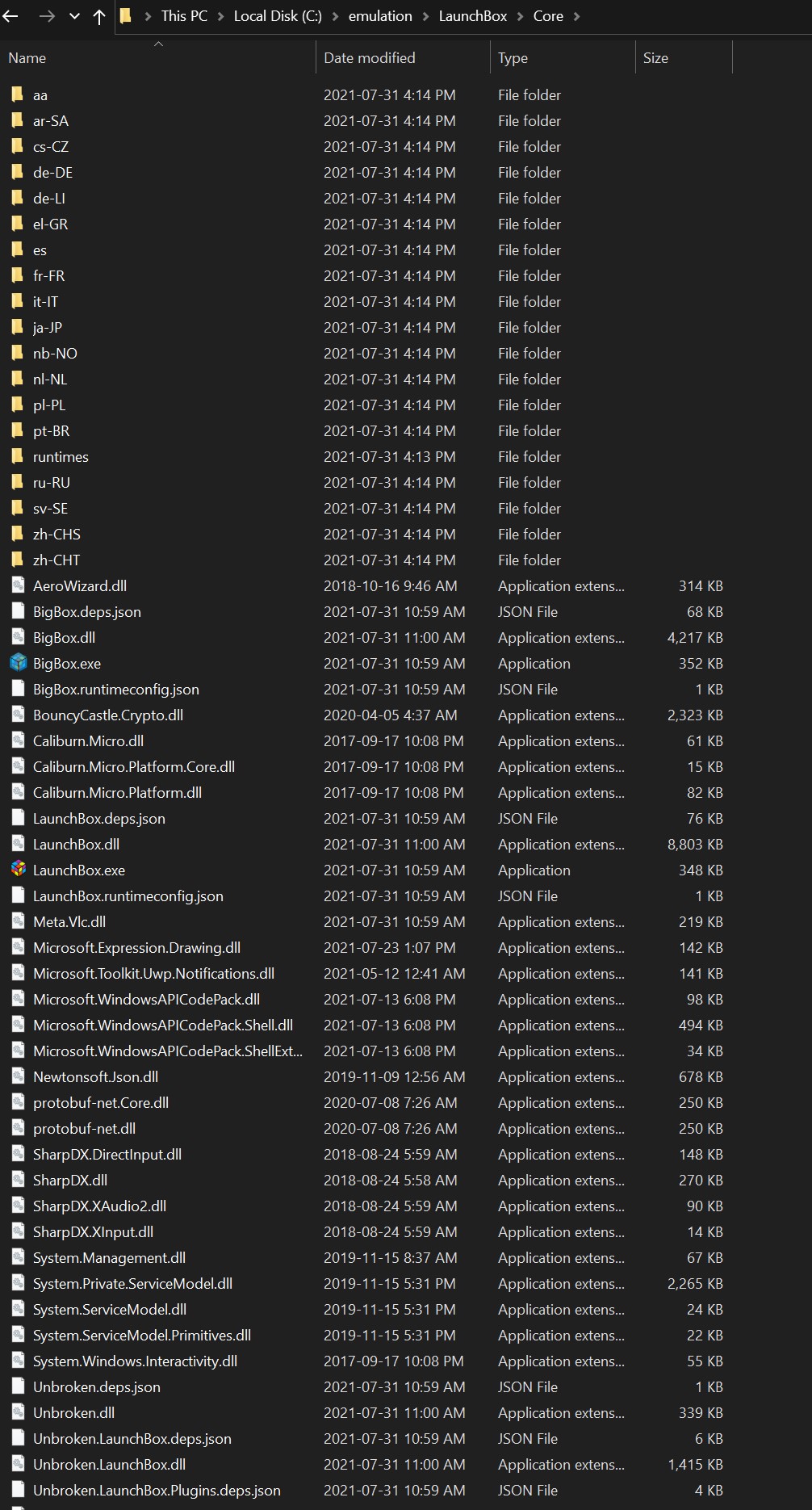812x1510 pixels.
Task: Open the recent locations dropdown arrow
Action: pyautogui.click(x=74, y=16)
